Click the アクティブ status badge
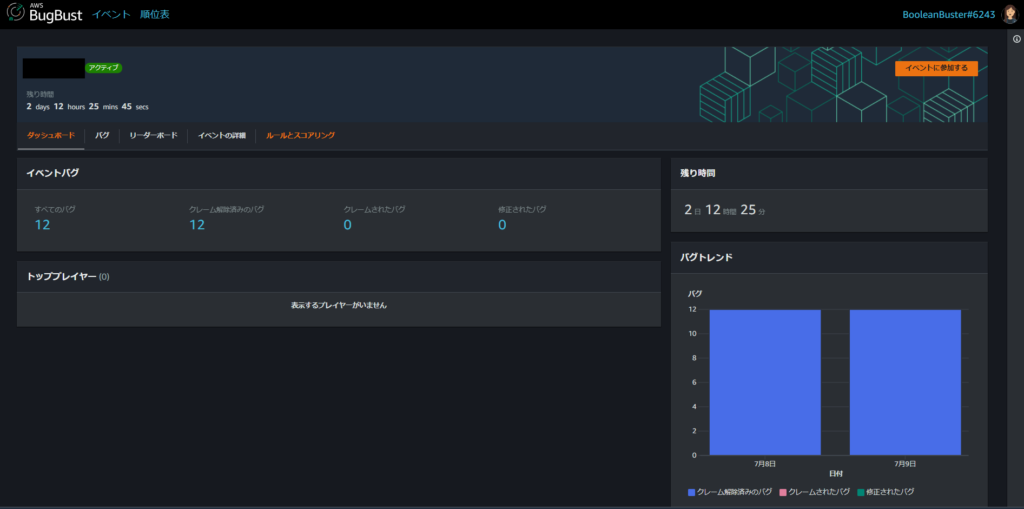Screen dimensions: 1024x509 tap(103, 67)
